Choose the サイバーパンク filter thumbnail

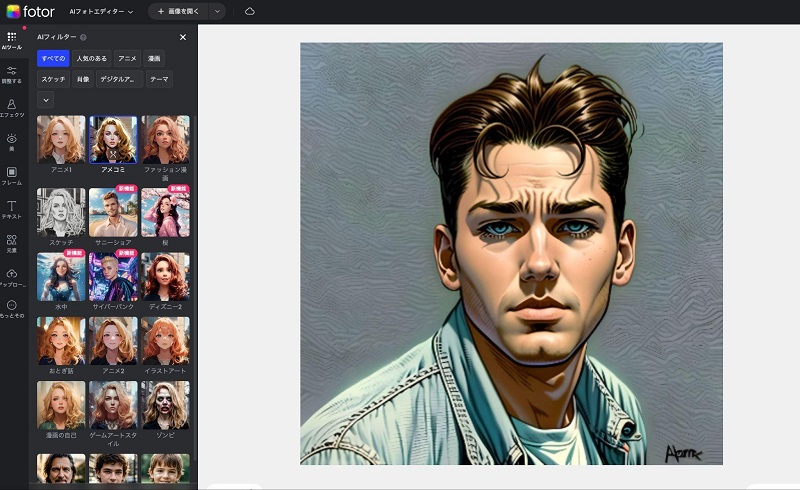(x=113, y=276)
